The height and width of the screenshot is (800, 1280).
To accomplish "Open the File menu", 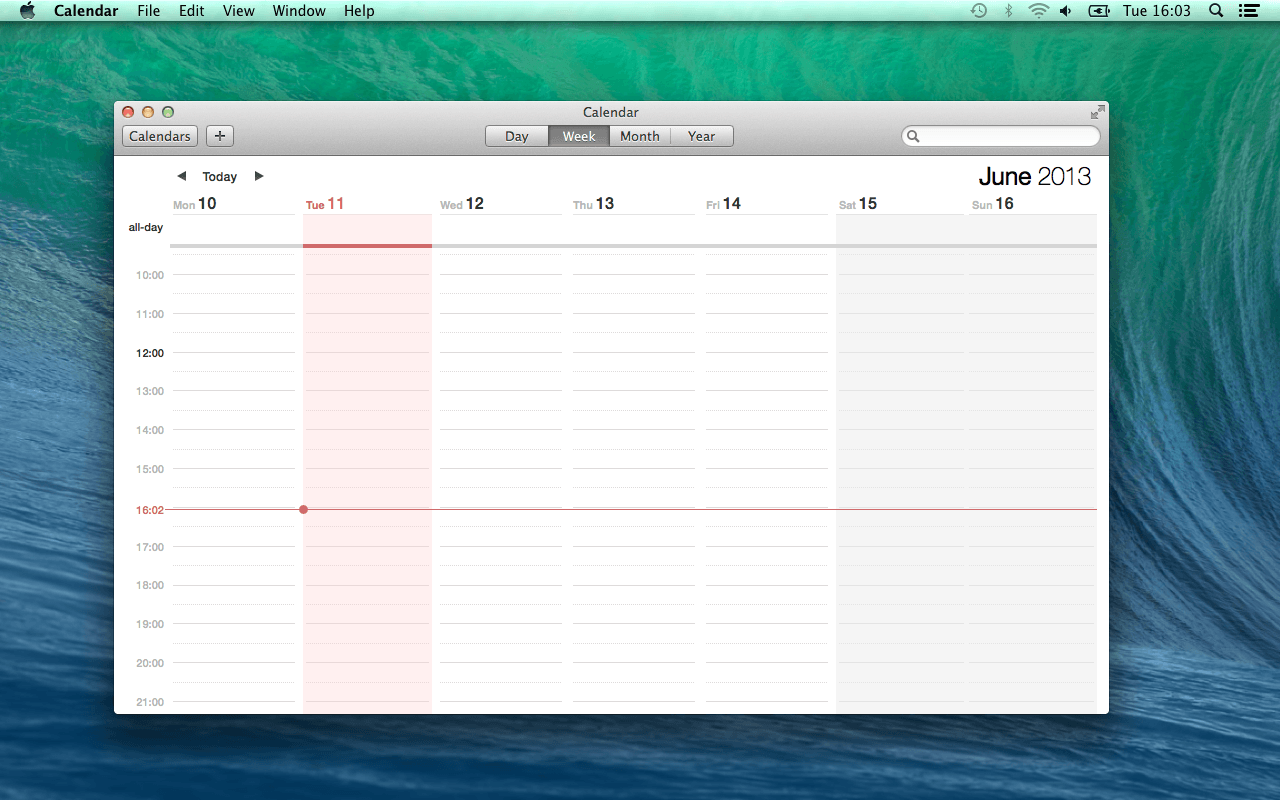I will pos(148,11).
